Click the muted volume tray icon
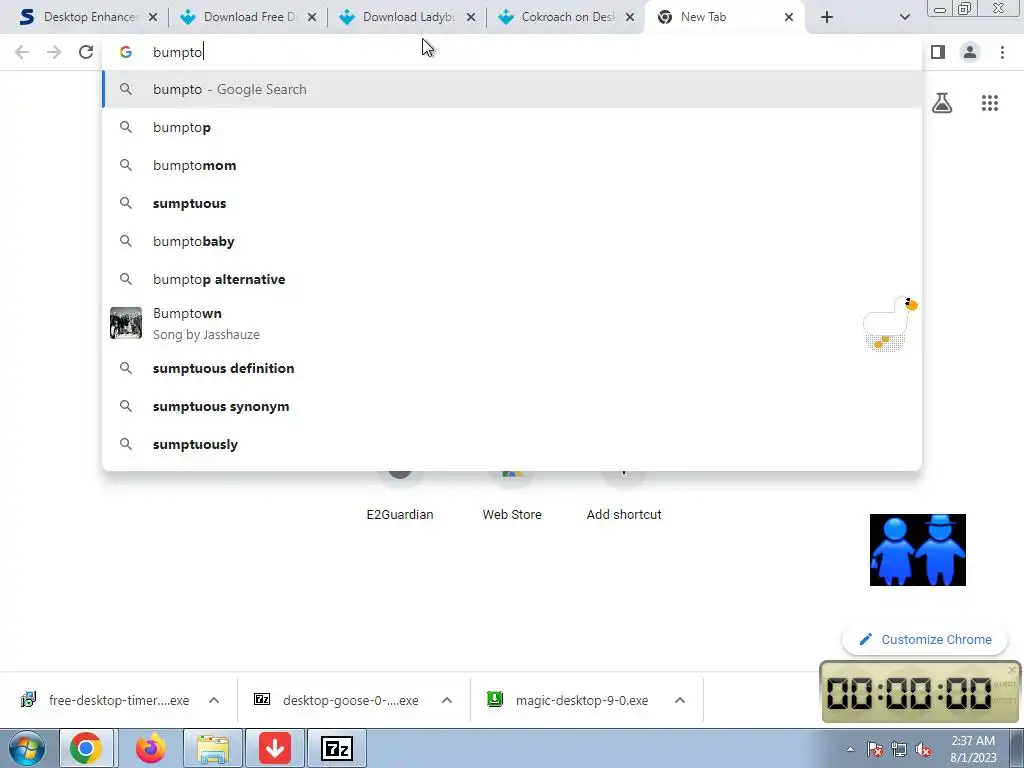This screenshot has height=768, width=1024. tap(923, 750)
